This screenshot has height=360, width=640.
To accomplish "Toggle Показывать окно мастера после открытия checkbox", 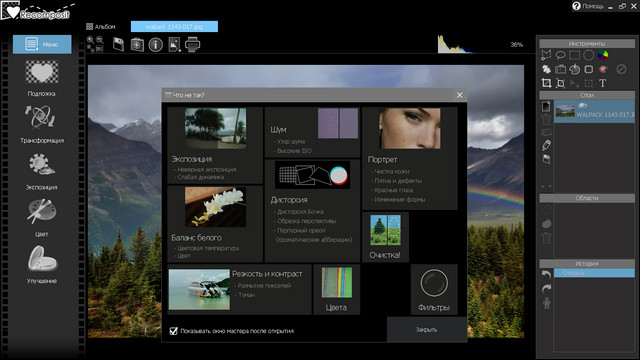I will point(173,331).
